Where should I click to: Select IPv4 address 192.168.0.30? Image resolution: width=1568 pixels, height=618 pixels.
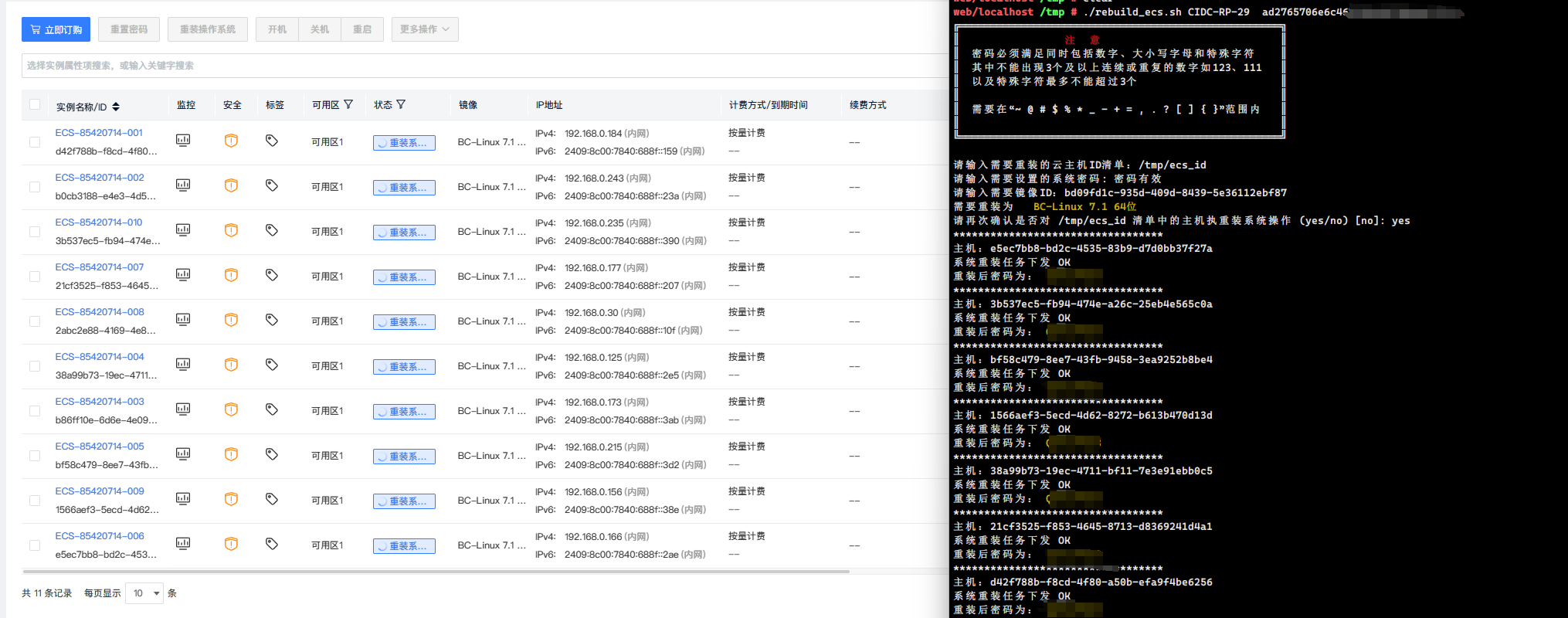coord(591,313)
